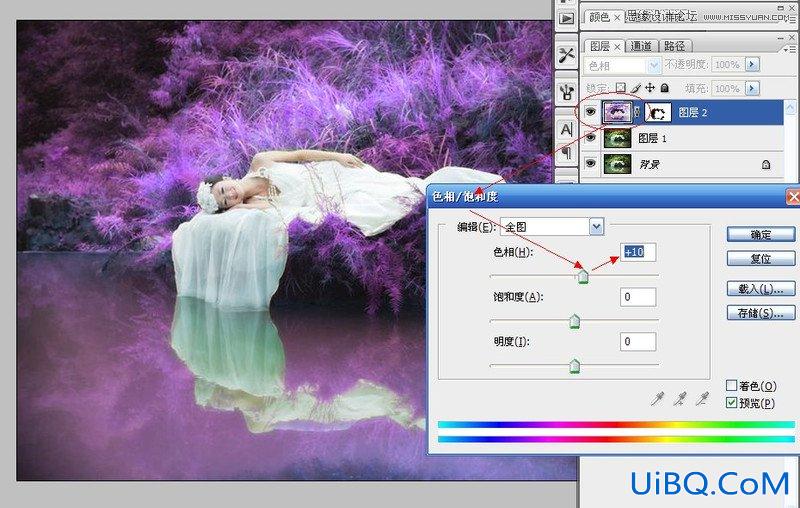This screenshot has width=800, height=508.
Task: Switch to the 通道 tab
Action: (641, 46)
